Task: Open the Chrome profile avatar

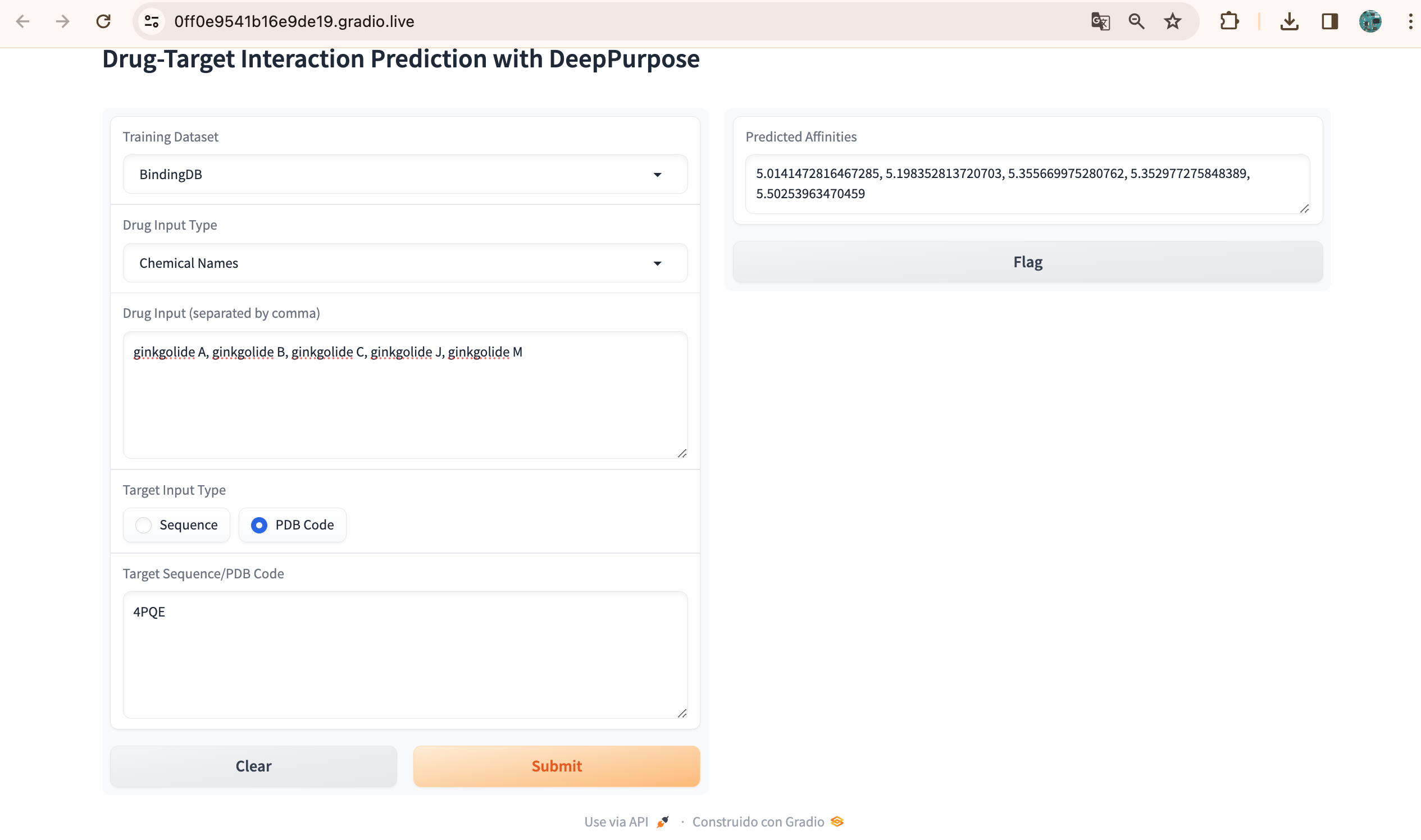Action: click(1370, 21)
